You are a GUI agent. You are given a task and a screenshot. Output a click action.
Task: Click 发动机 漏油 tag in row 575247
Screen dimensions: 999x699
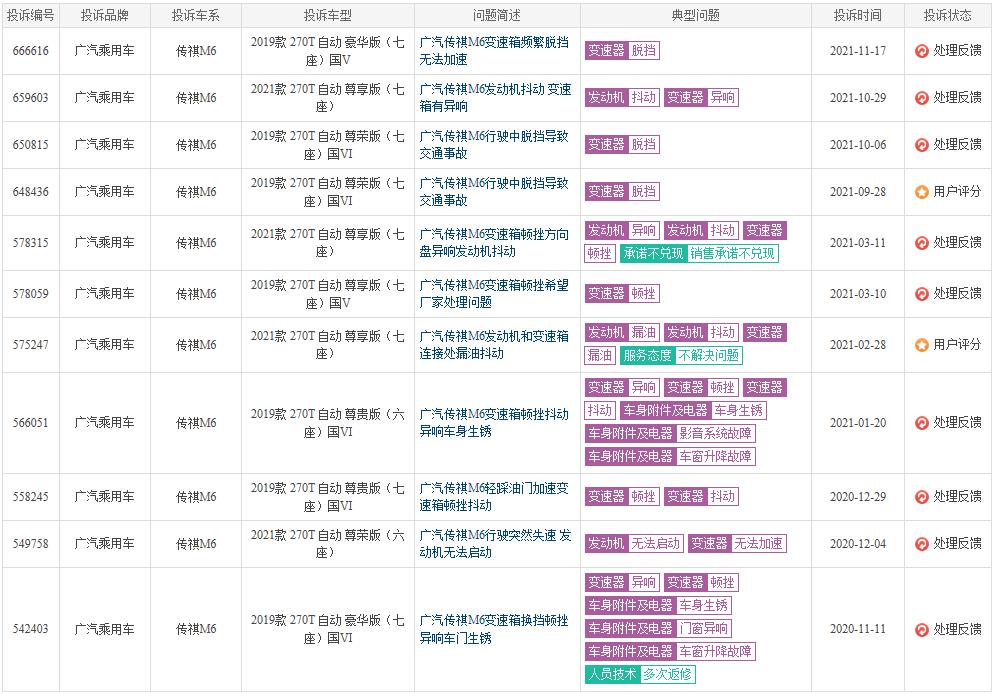[x=622, y=333]
